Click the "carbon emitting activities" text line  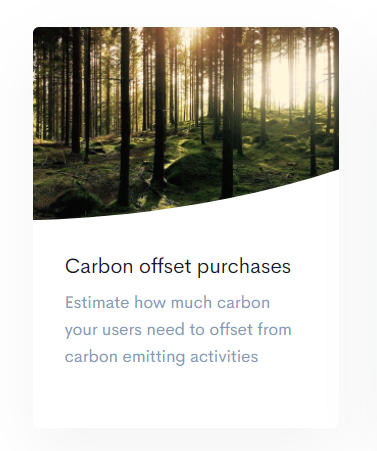click(161, 357)
